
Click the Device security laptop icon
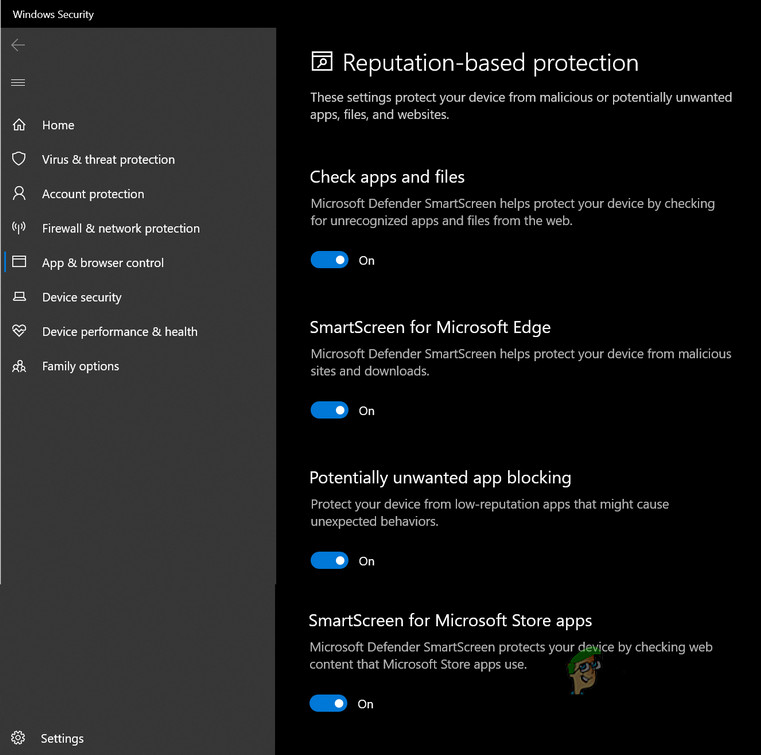pos(19,296)
